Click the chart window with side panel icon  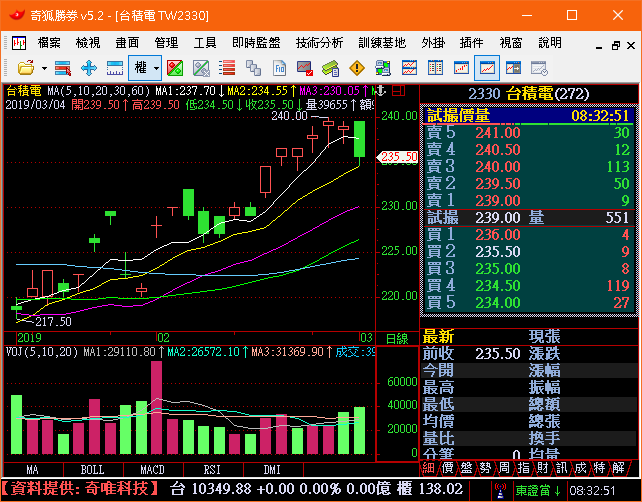coord(513,68)
